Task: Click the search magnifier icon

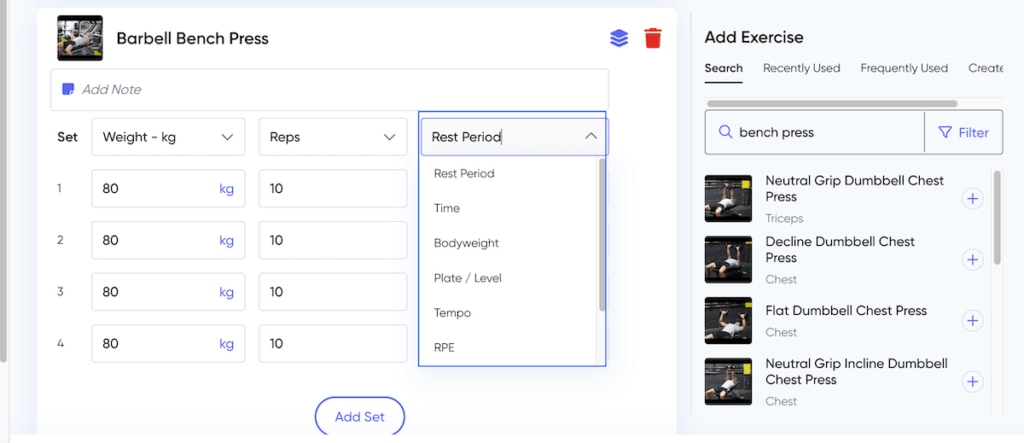Action: pyautogui.click(x=724, y=132)
